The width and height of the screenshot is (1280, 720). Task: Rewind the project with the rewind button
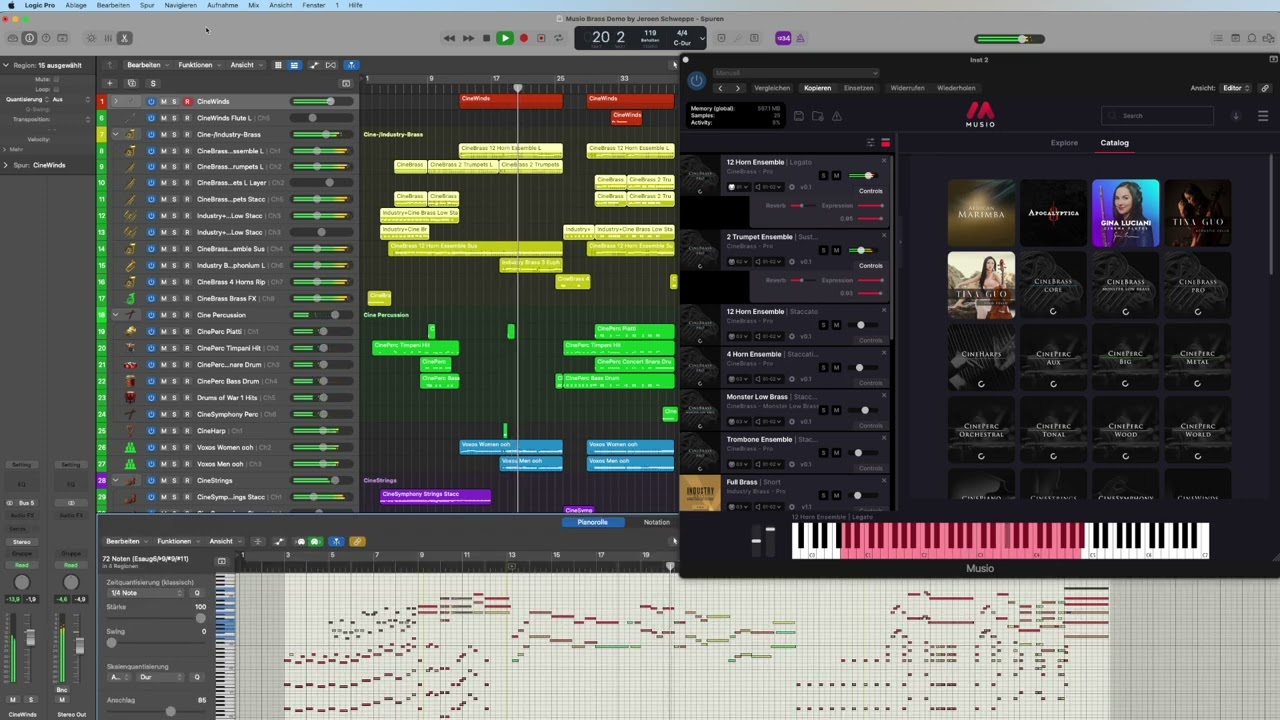click(449, 38)
